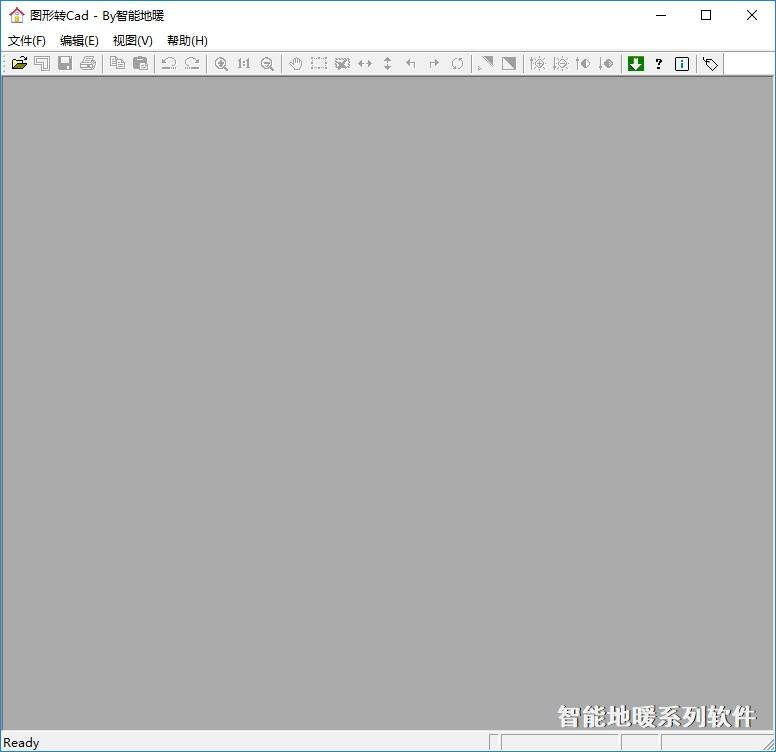Open the 视图(V) menu
Screen dimensions: 776x752
[133, 41]
